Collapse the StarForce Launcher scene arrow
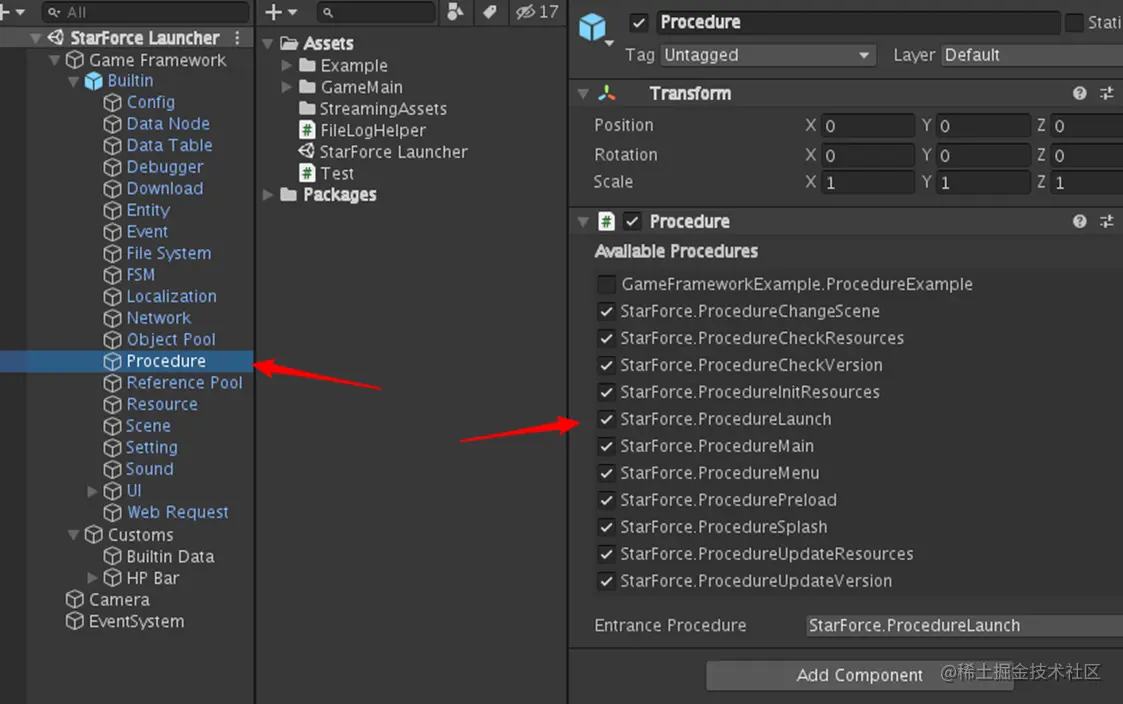The image size is (1123, 704). pyautogui.click(x=35, y=38)
